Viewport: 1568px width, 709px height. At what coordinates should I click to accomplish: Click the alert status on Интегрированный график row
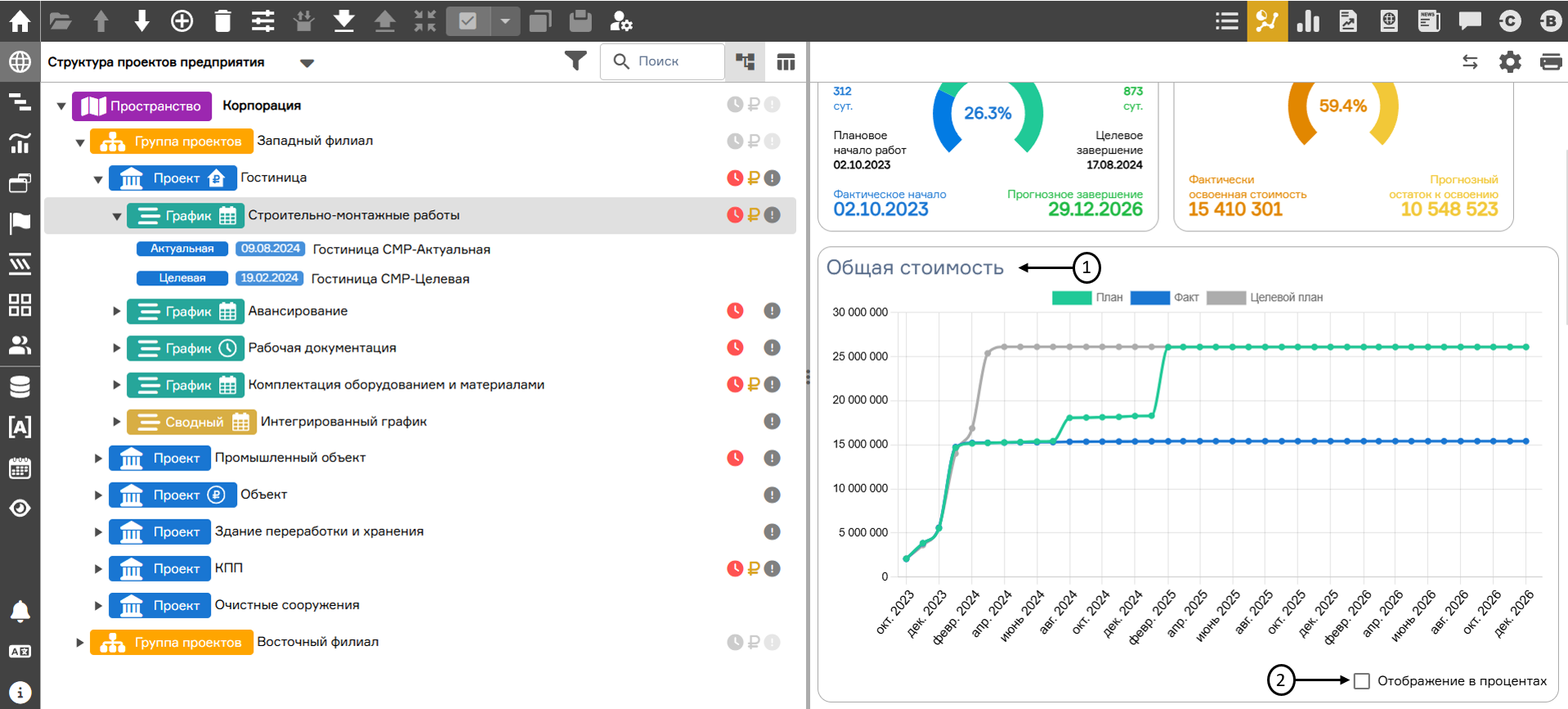(772, 422)
